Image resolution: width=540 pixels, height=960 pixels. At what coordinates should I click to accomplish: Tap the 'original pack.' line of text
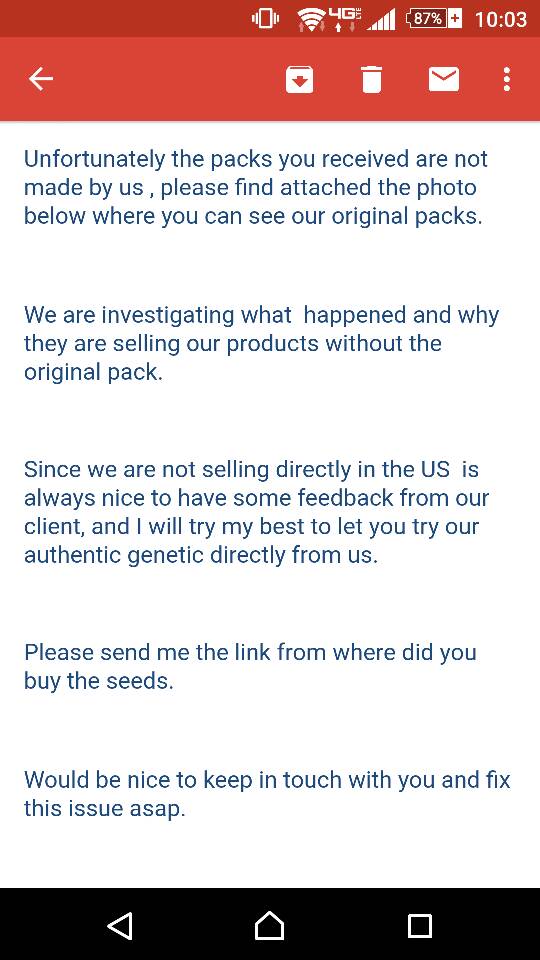click(93, 373)
